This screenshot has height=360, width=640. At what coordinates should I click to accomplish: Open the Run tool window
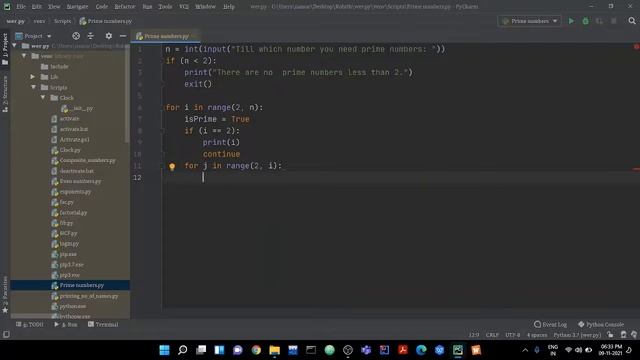pyautogui.click(x=66, y=324)
